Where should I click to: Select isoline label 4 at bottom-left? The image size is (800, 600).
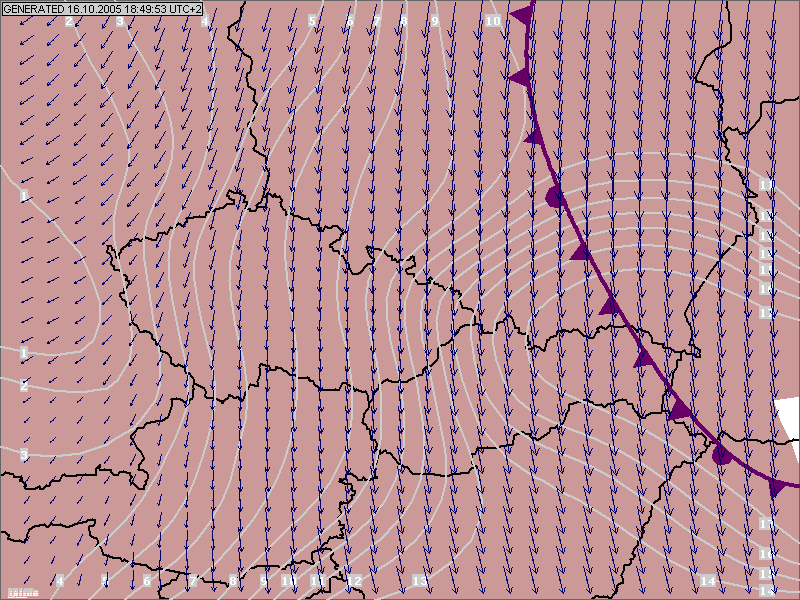click(x=60, y=581)
